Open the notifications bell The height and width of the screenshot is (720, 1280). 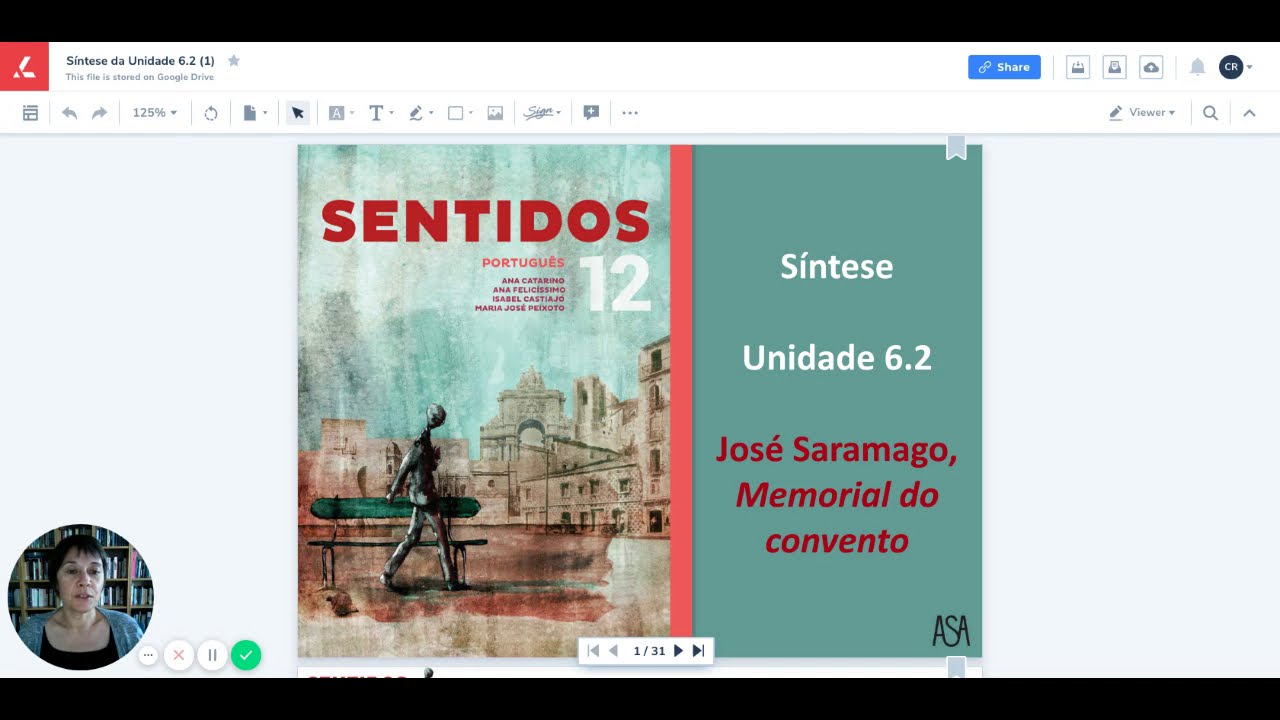pos(1197,67)
